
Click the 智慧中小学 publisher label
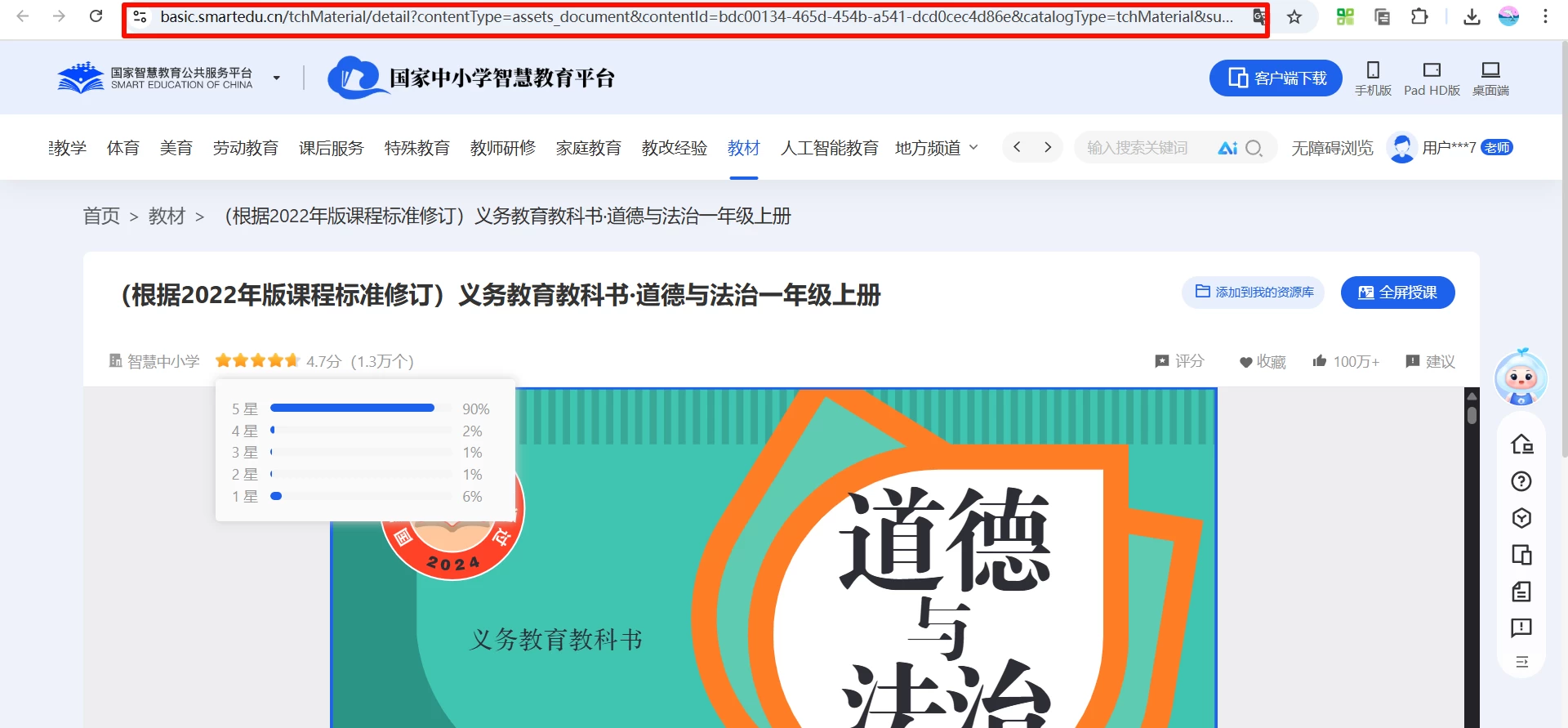click(x=155, y=361)
